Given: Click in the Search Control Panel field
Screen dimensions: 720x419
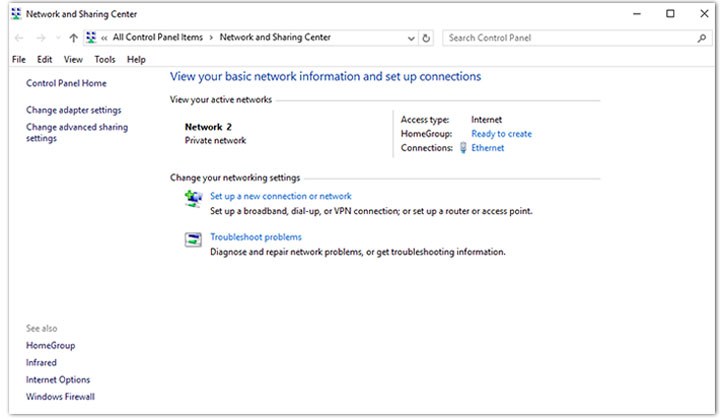Looking at the screenshot, I should tap(565, 38).
